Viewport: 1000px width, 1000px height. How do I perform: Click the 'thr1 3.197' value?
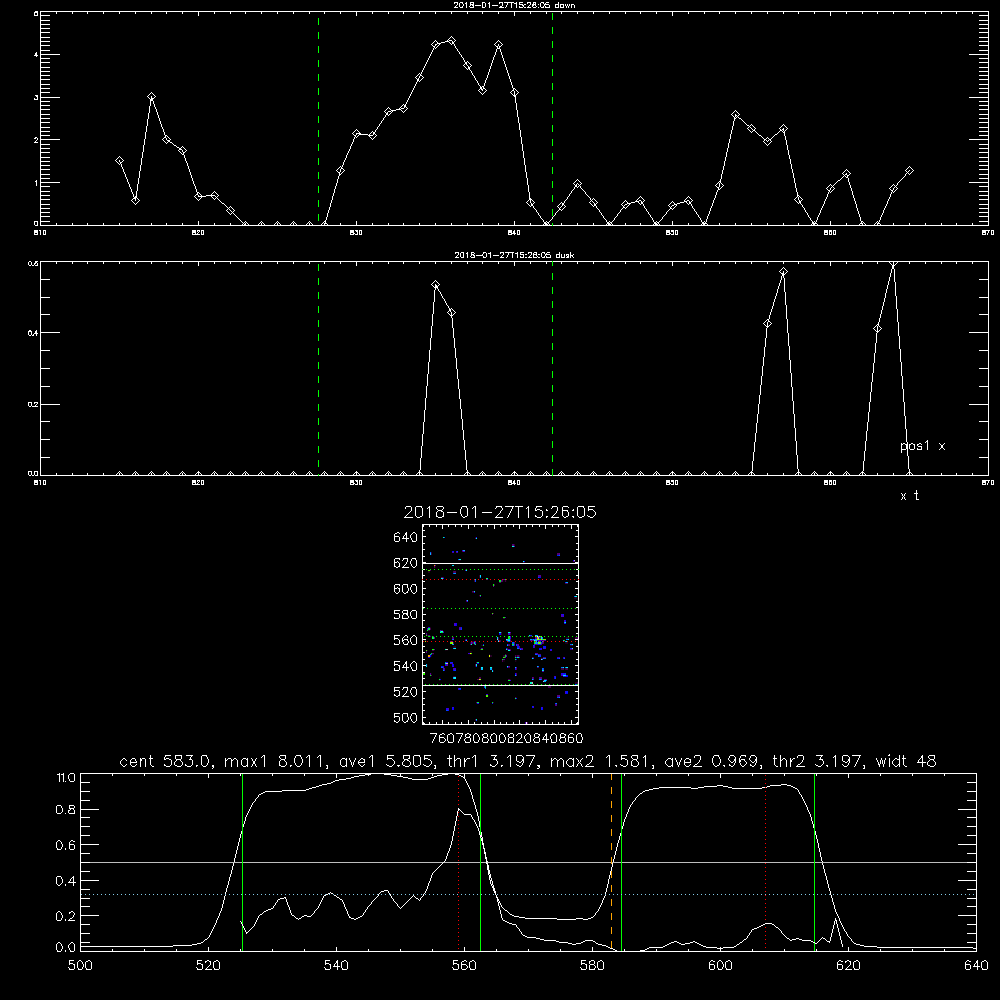490,761
